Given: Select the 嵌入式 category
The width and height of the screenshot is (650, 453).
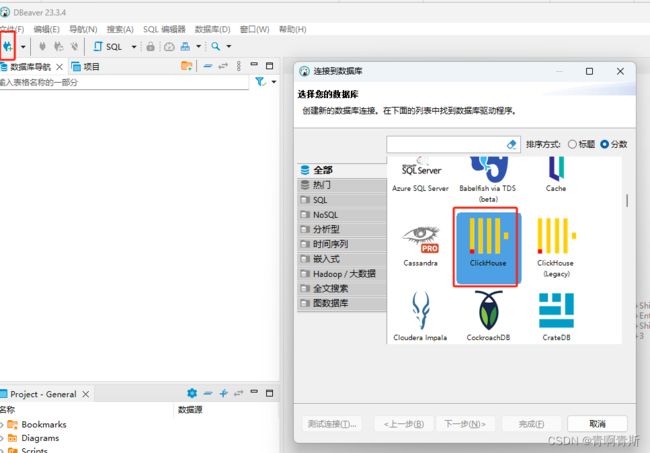Looking at the screenshot, I should [x=342, y=259].
